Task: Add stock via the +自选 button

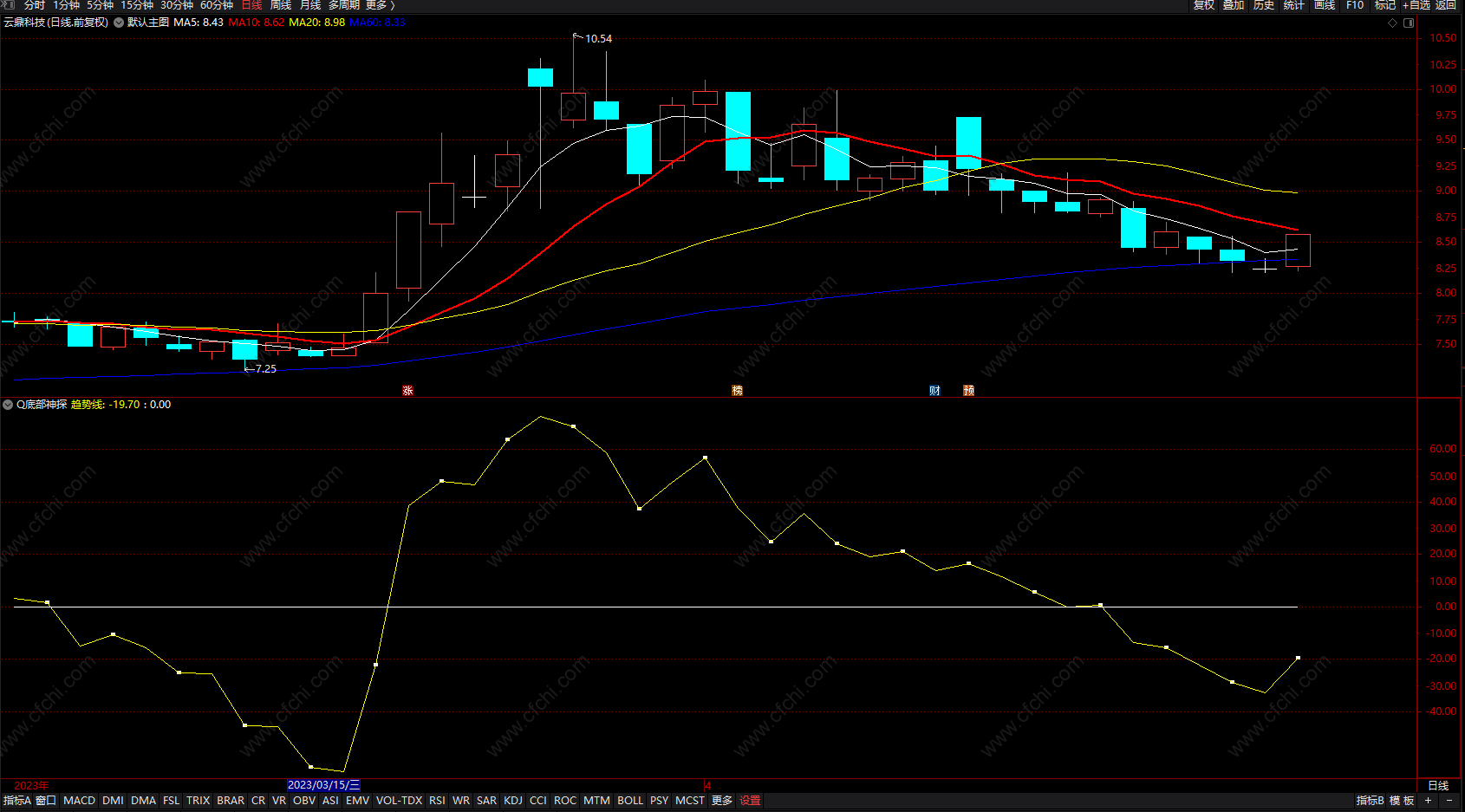Action: tap(1416, 5)
